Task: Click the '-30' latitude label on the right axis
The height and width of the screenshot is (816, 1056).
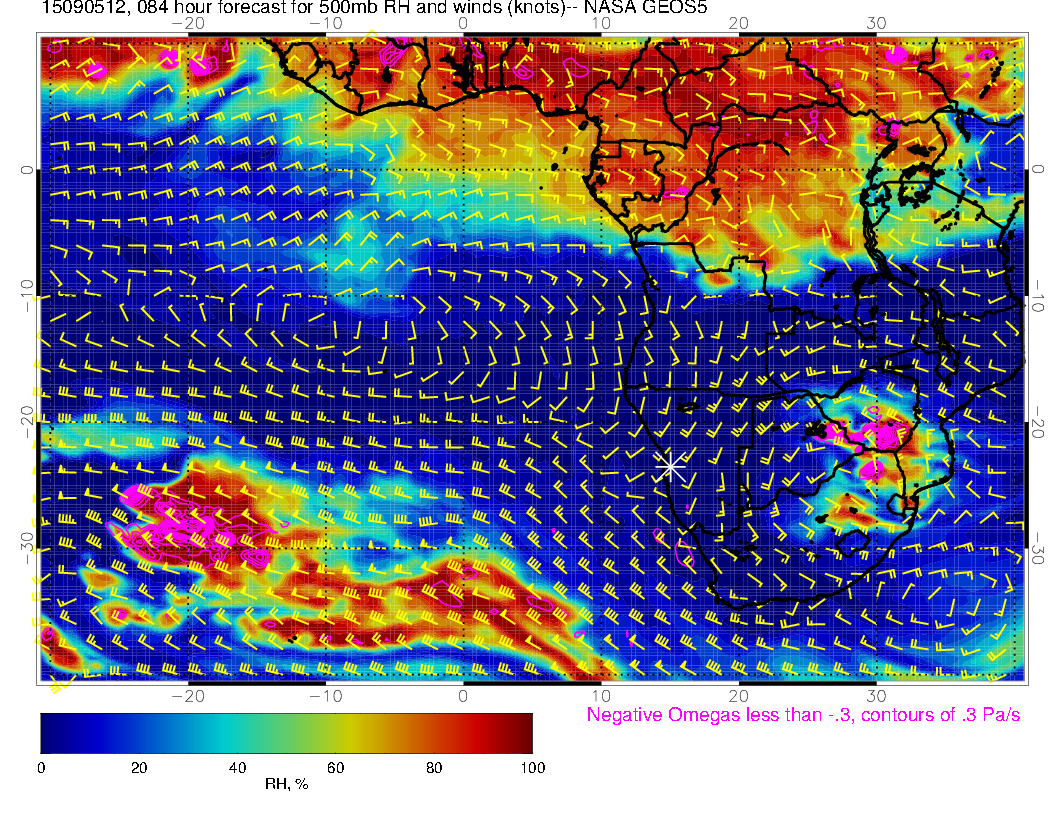Action: (x=1038, y=547)
